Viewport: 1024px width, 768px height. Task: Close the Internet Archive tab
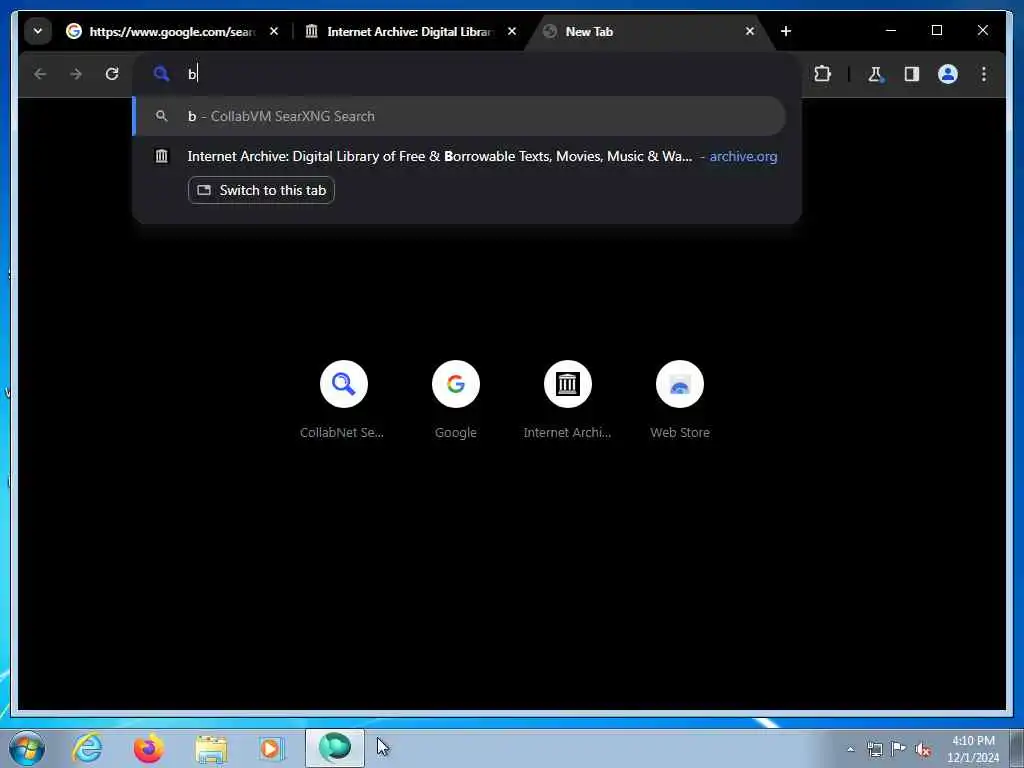click(x=512, y=31)
